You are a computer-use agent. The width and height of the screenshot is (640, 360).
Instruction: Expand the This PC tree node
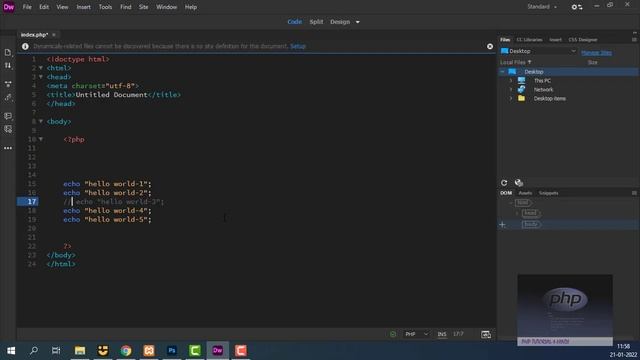pyautogui.click(x=511, y=81)
